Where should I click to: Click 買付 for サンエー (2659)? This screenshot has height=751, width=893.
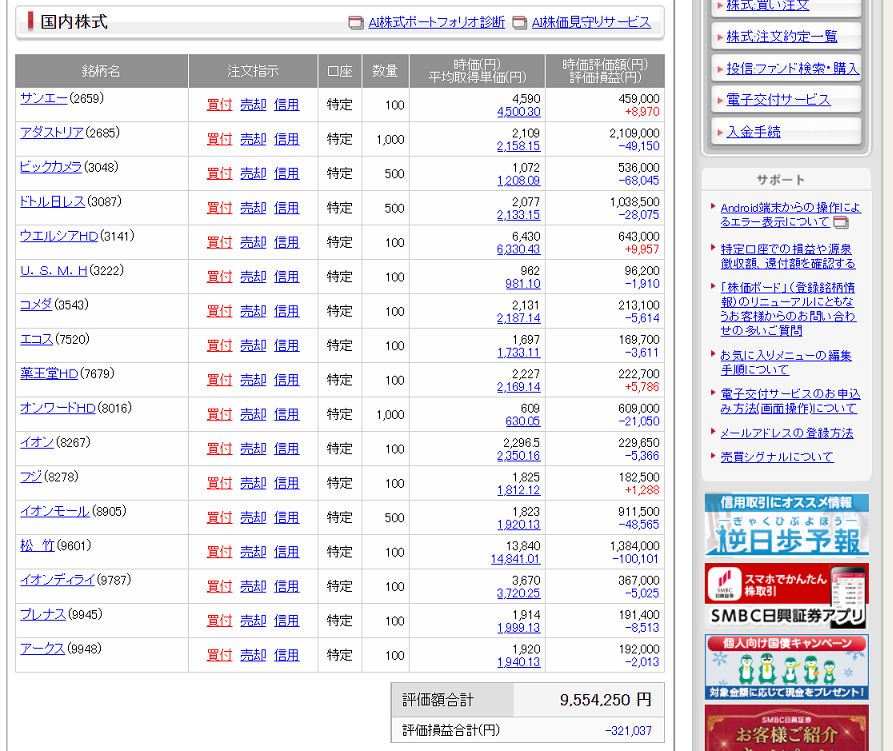(219, 105)
